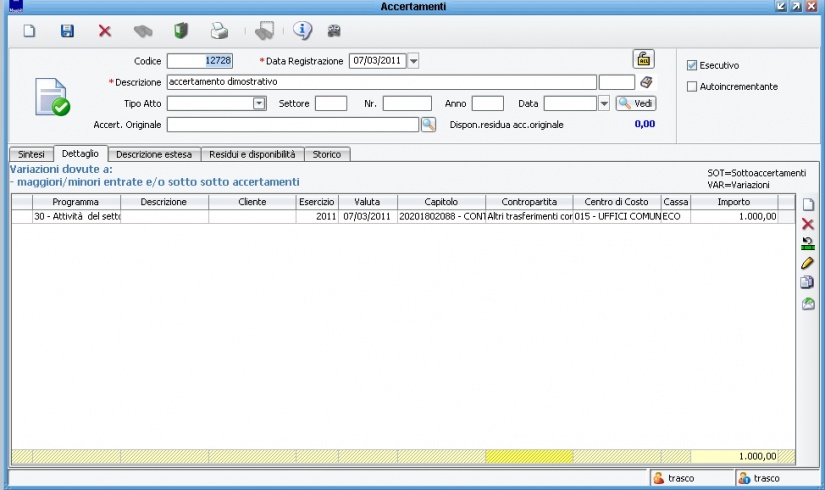Open the Data Registrazione date dropdown arrow
Image resolution: width=825 pixels, height=490 pixels.
pyautogui.click(x=414, y=61)
